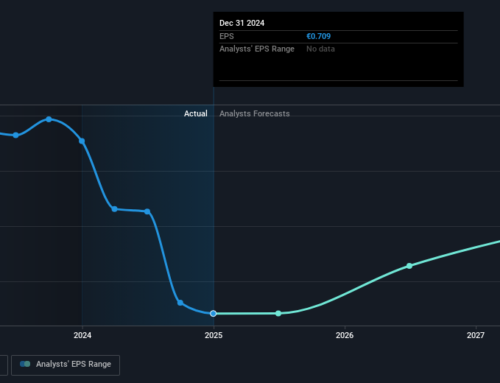Select the EPS data point in early Q2 2024
Viewport: 500px width, 383px height.
point(114,209)
